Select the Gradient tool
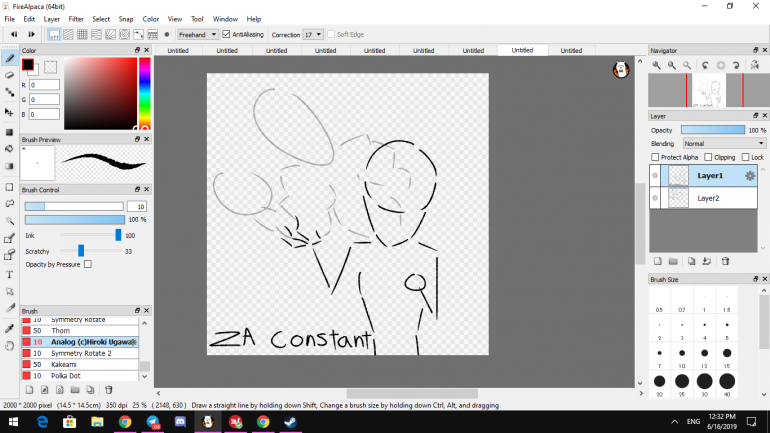 pos(9,166)
